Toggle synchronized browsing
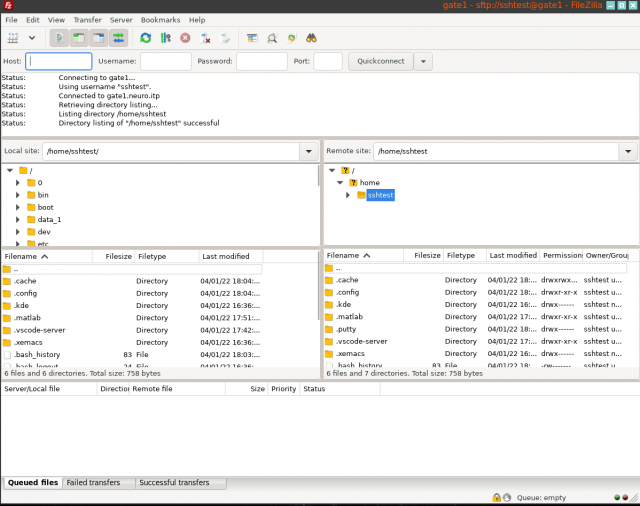Viewport: 640px width, 506px height. pos(291,38)
